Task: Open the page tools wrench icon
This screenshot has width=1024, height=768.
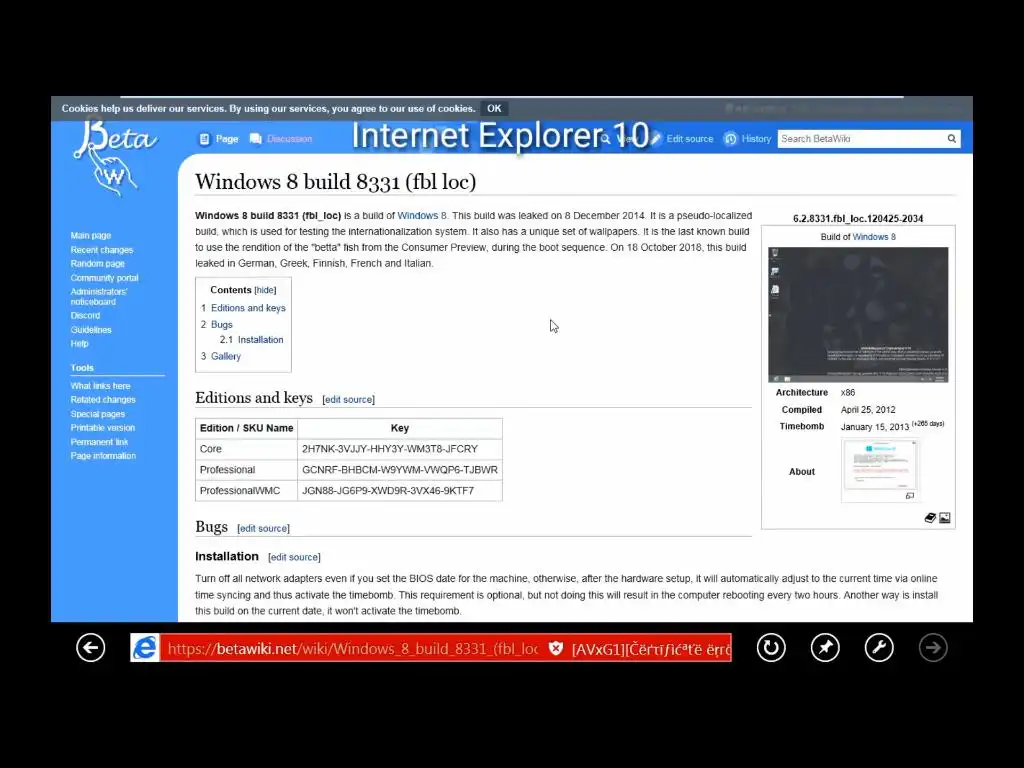Action: click(879, 648)
